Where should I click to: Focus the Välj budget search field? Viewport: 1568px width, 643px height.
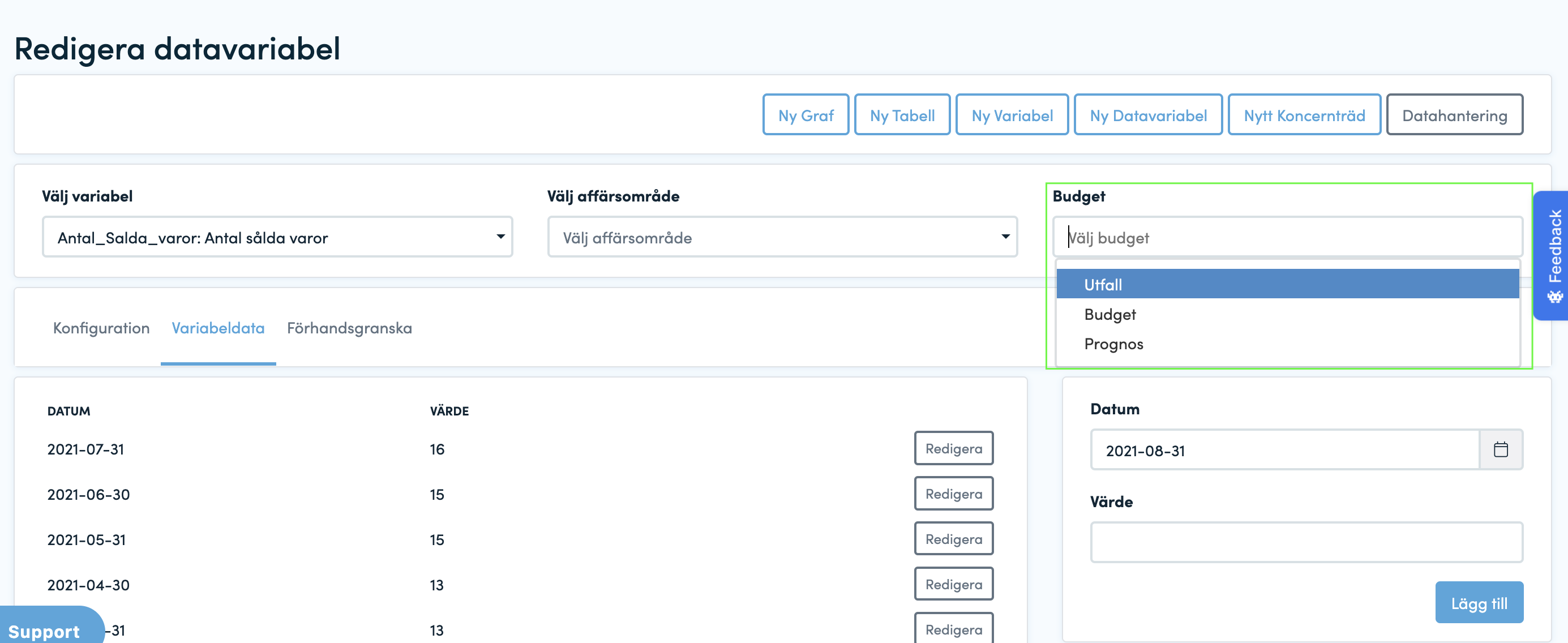pos(1287,237)
